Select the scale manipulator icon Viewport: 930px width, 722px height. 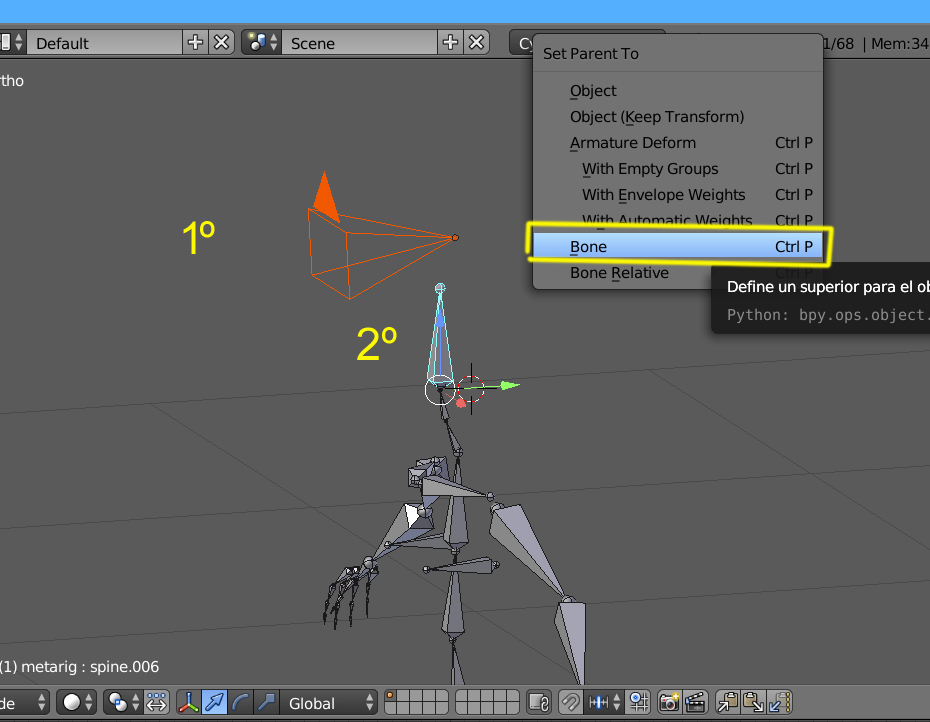tap(266, 703)
